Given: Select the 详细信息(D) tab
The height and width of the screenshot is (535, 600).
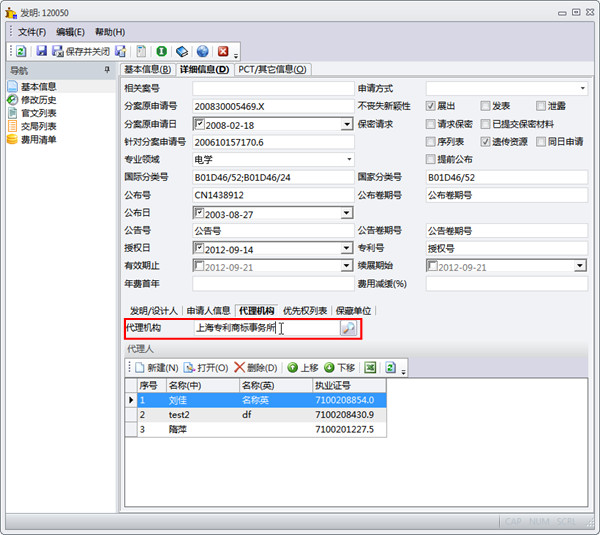Looking at the screenshot, I should 204,70.
